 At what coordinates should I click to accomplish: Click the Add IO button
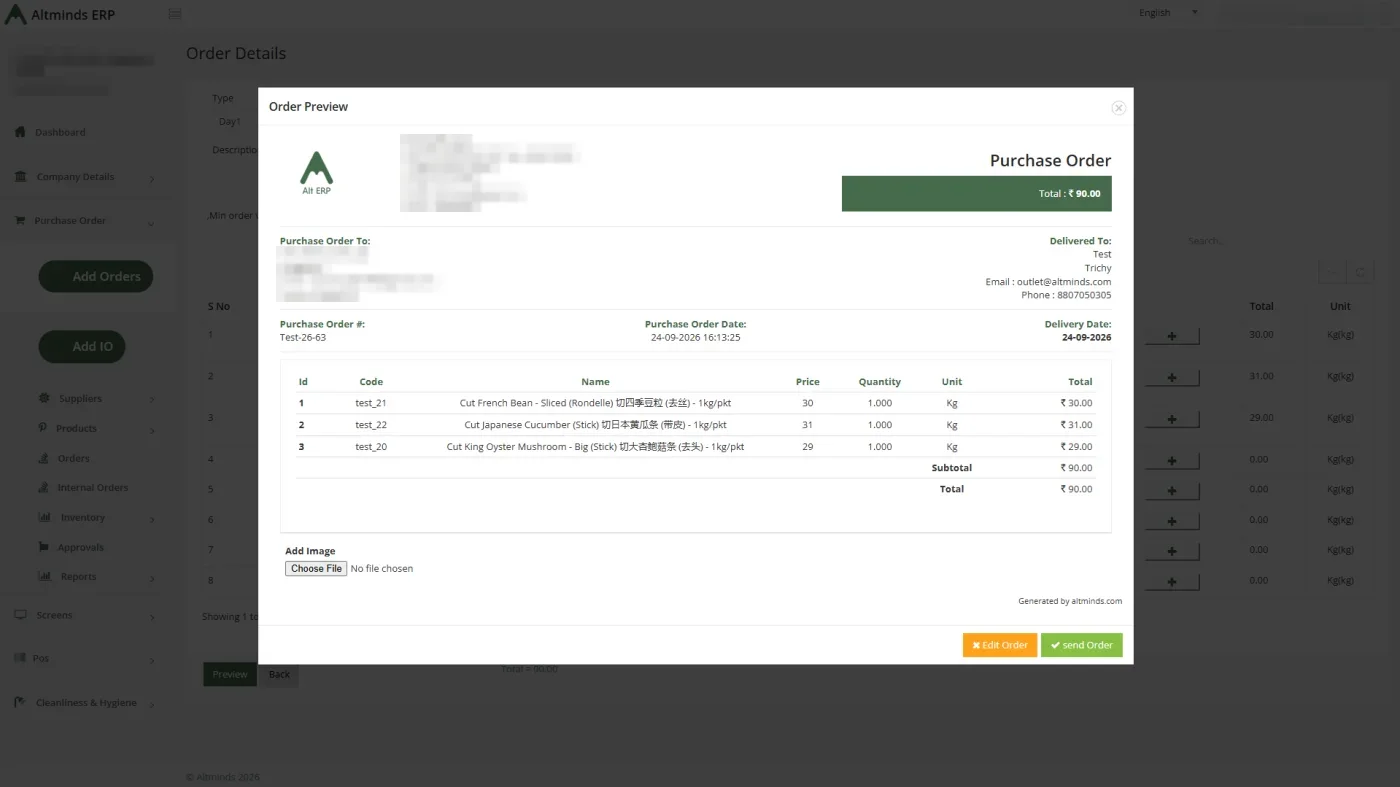tap(82, 347)
